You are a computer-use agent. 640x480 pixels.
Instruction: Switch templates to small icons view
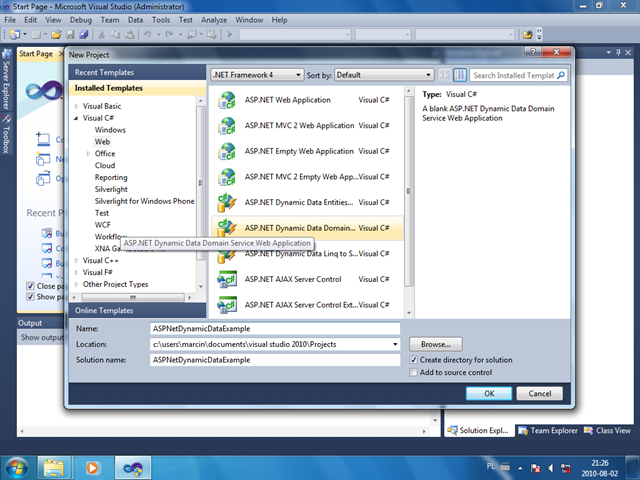pyautogui.click(x=444, y=75)
